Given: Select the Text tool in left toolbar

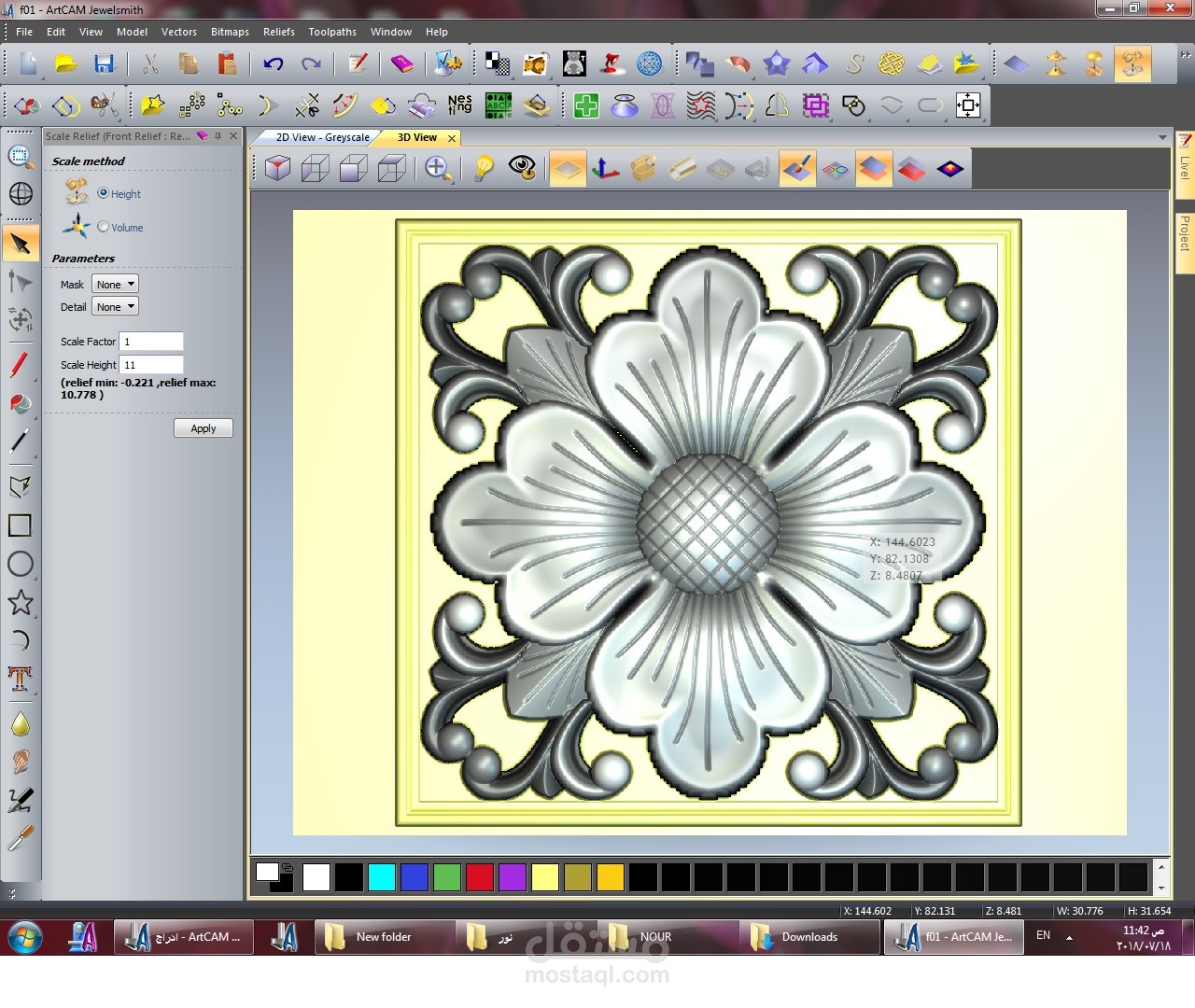Looking at the screenshot, I should [x=20, y=679].
